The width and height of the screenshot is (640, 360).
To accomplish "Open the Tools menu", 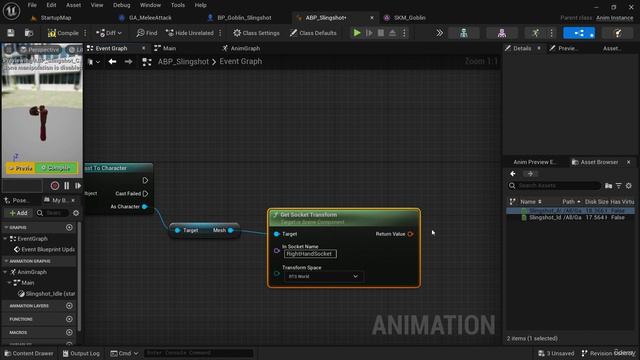I will click(x=178, y=5).
